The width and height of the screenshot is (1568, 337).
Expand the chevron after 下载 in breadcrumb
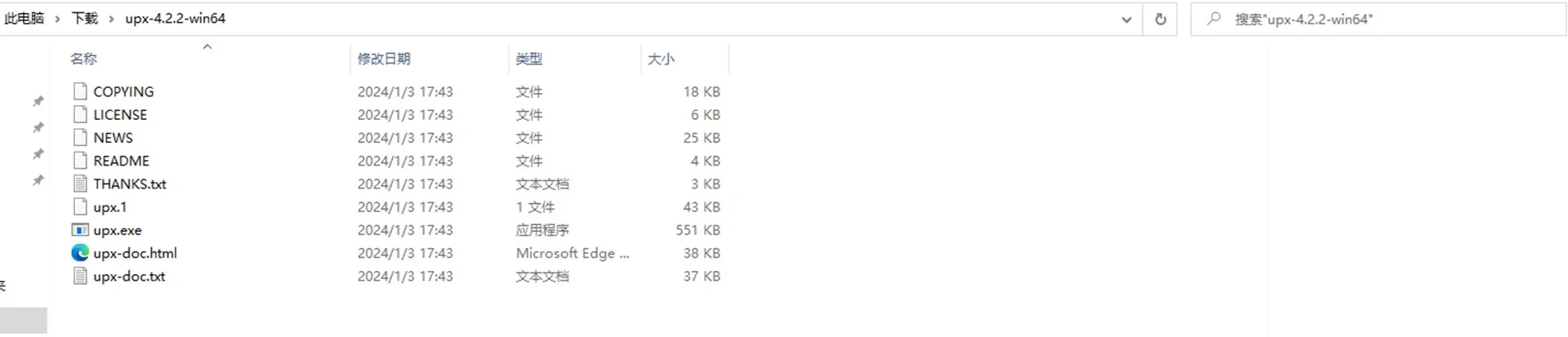tap(111, 19)
